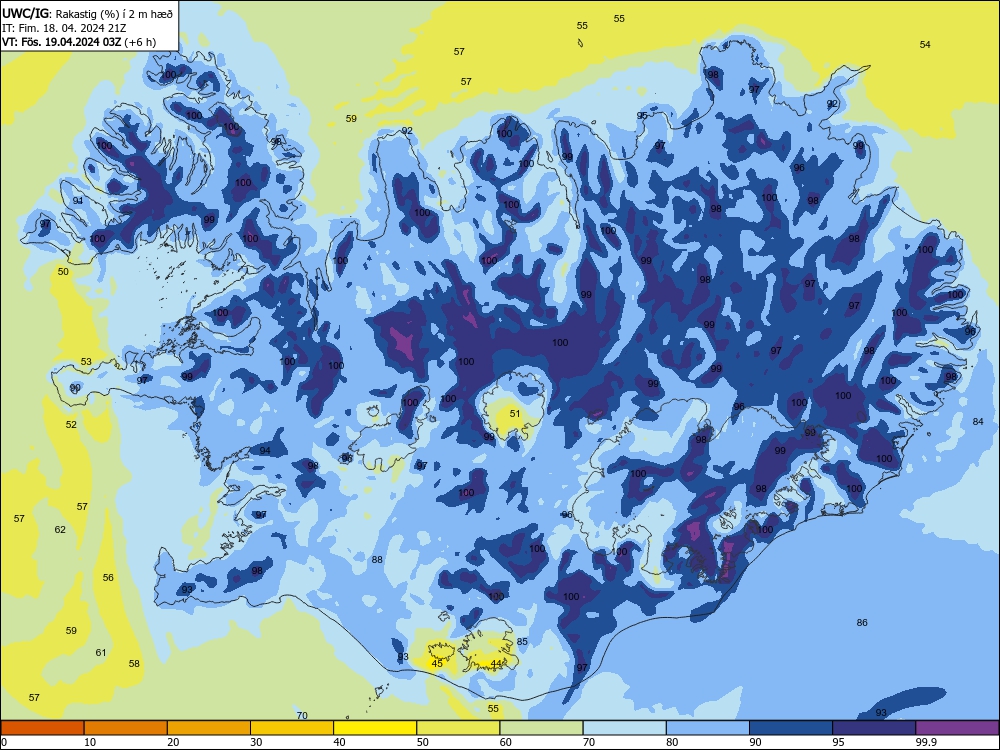Pick the pale green 60–70 legend swatch

(541, 728)
